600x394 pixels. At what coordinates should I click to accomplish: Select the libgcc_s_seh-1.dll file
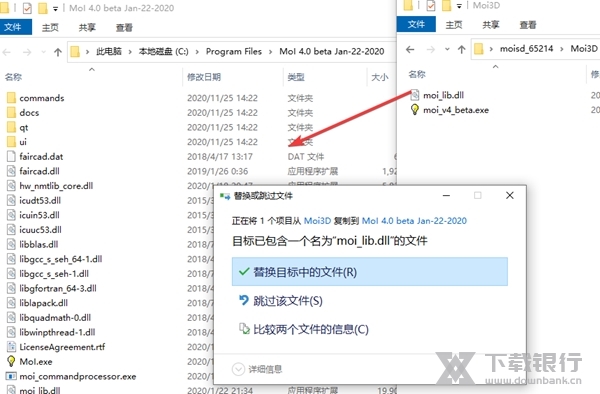point(54,274)
